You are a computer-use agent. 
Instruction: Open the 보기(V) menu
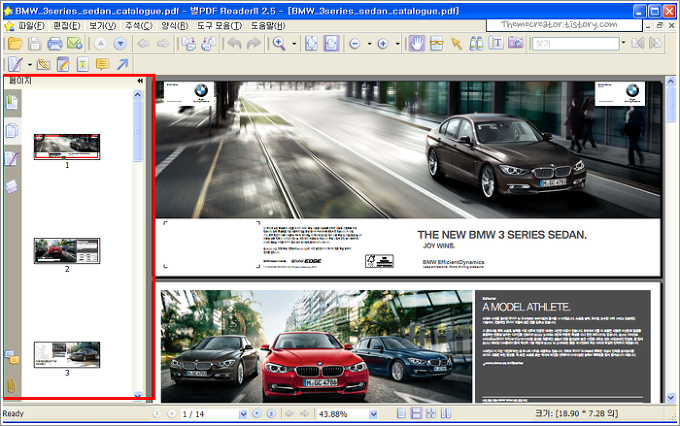103,26
